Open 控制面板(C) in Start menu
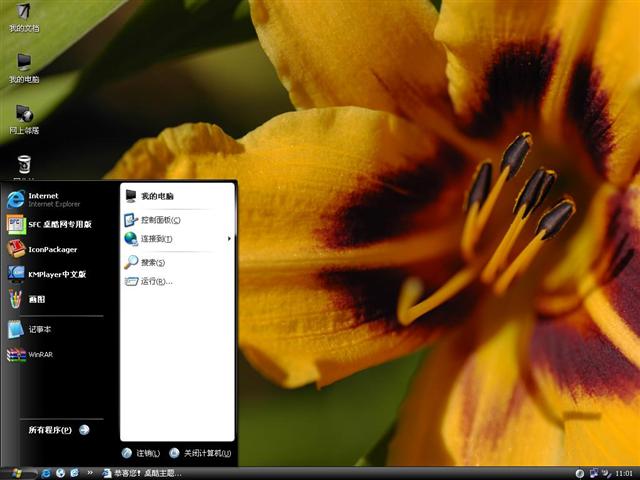The height and width of the screenshot is (480, 640). pyautogui.click(x=153, y=220)
